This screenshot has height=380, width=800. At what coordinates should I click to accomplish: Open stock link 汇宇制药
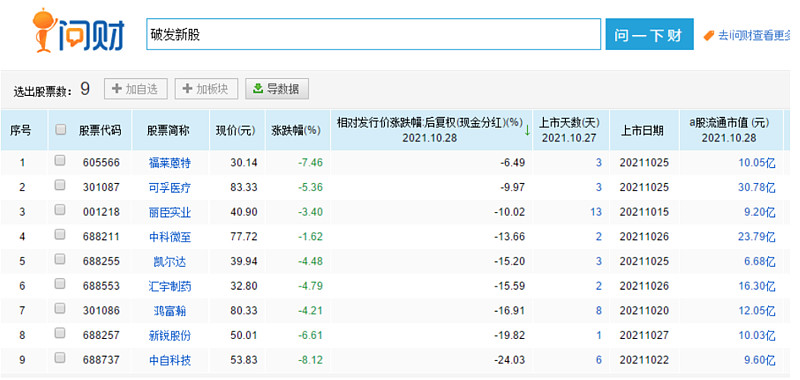tap(169, 286)
